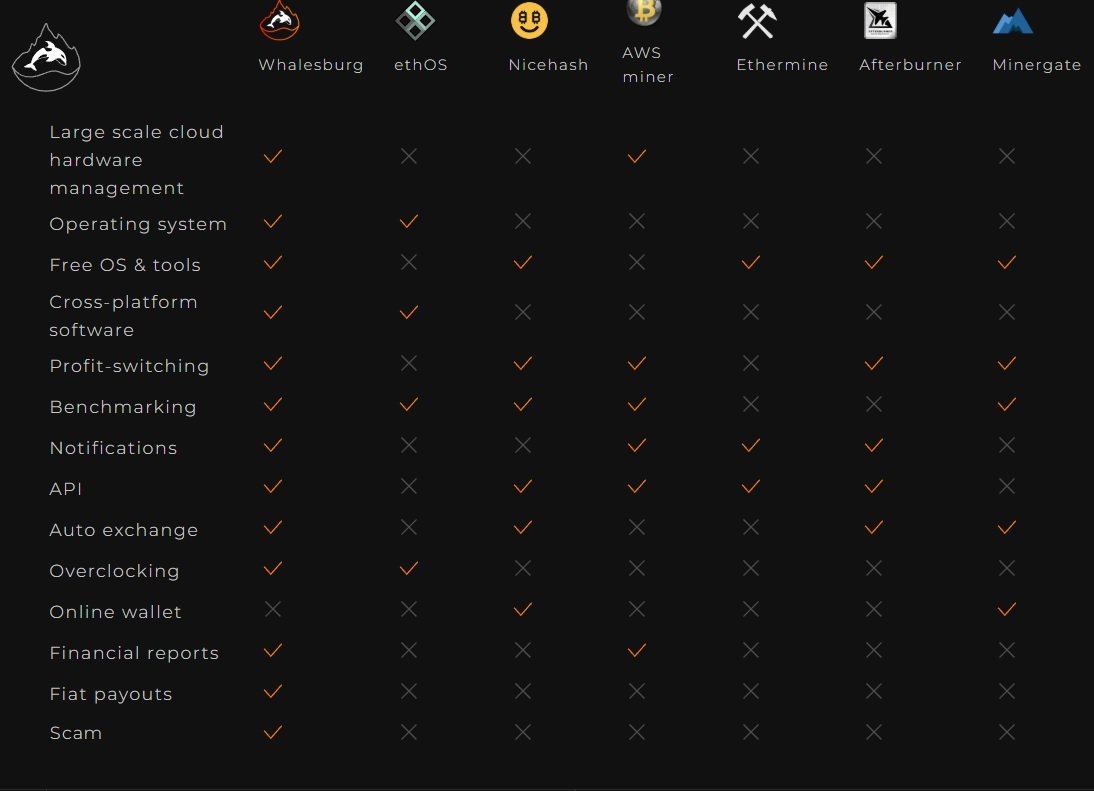Screen dimensions: 1094x791
Task: Click the Nicehash column heading text
Action: (548, 65)
